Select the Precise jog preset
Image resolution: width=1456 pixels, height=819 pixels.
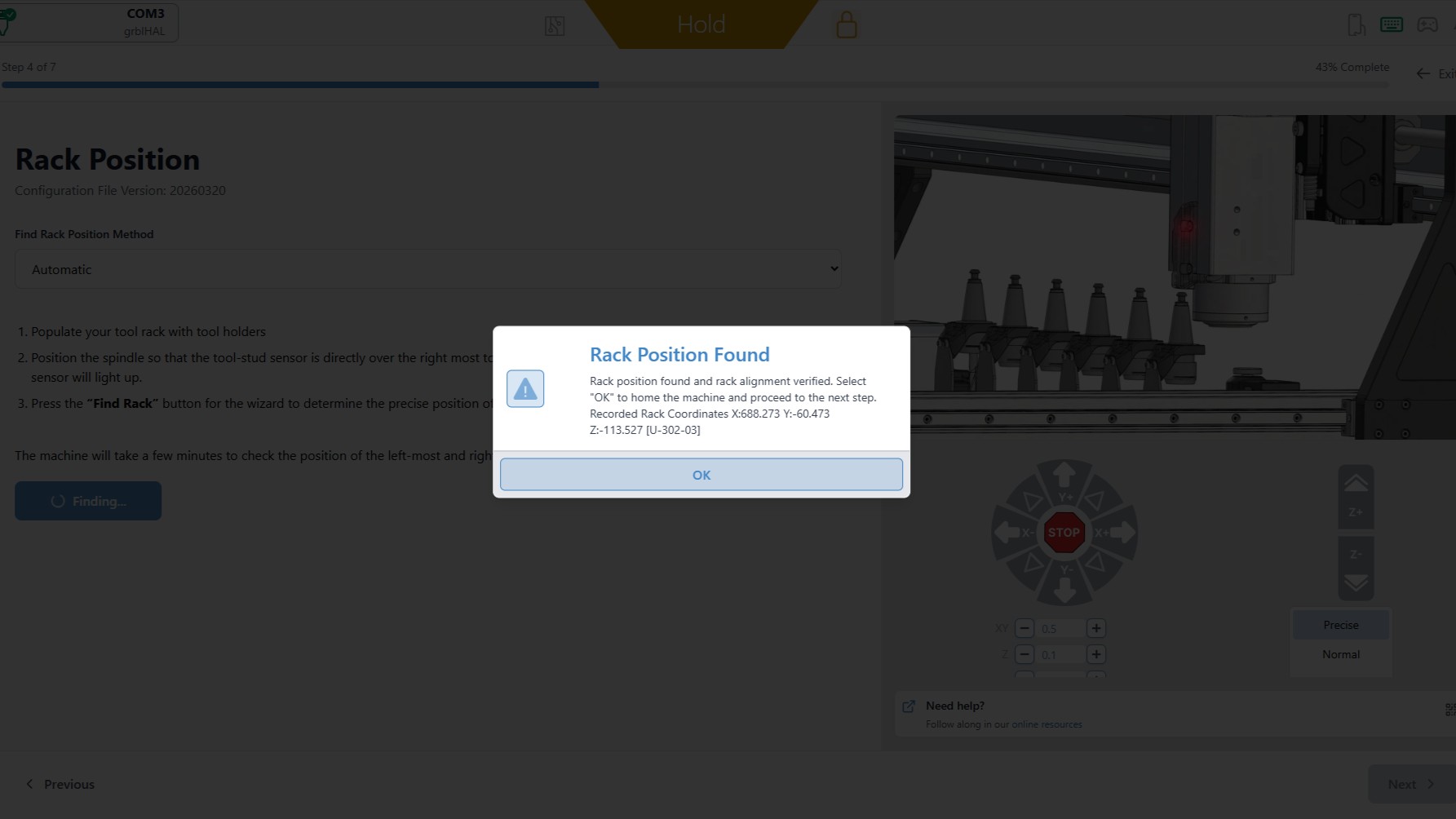coord(1340,625)
